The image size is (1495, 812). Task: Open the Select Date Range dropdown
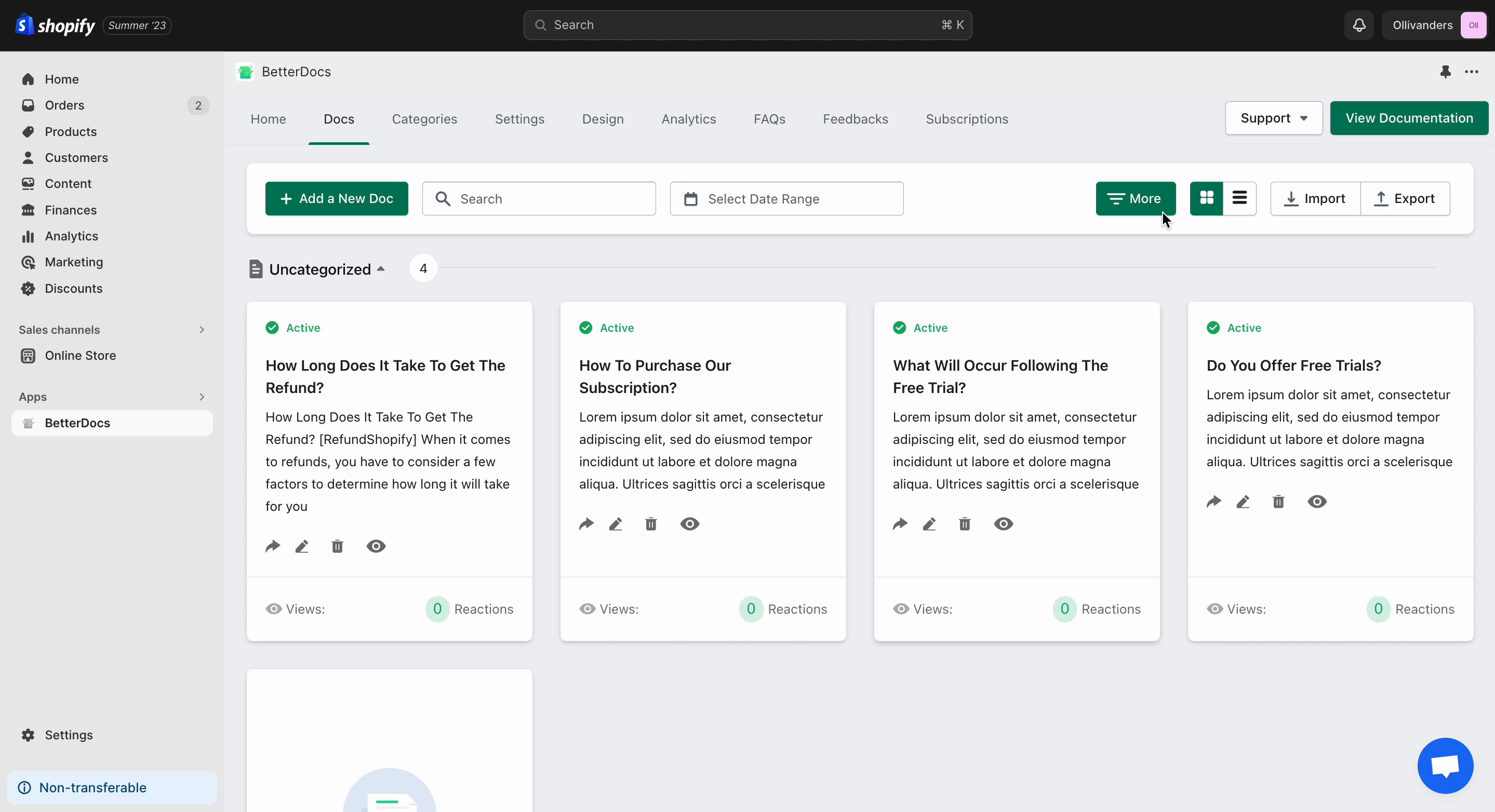tap(786, 198)
